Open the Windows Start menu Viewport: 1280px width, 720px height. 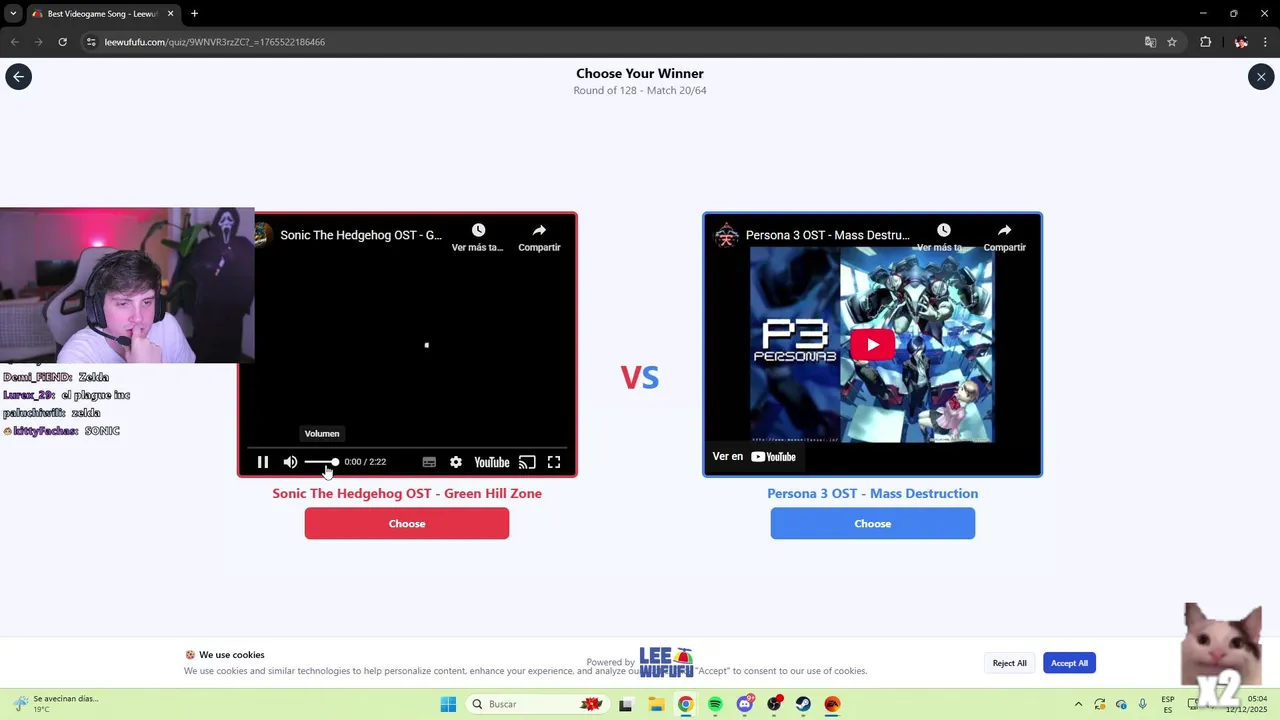[x=448, y=704]
